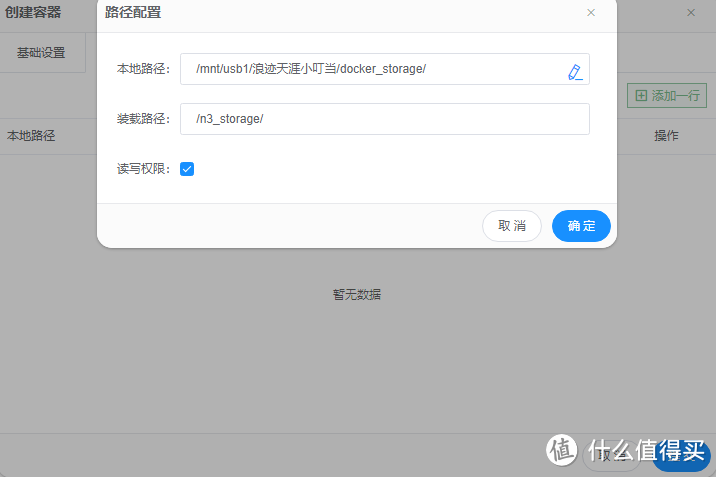Click the 本地路径 table column header
716x477 pixels.
(31, 136)
